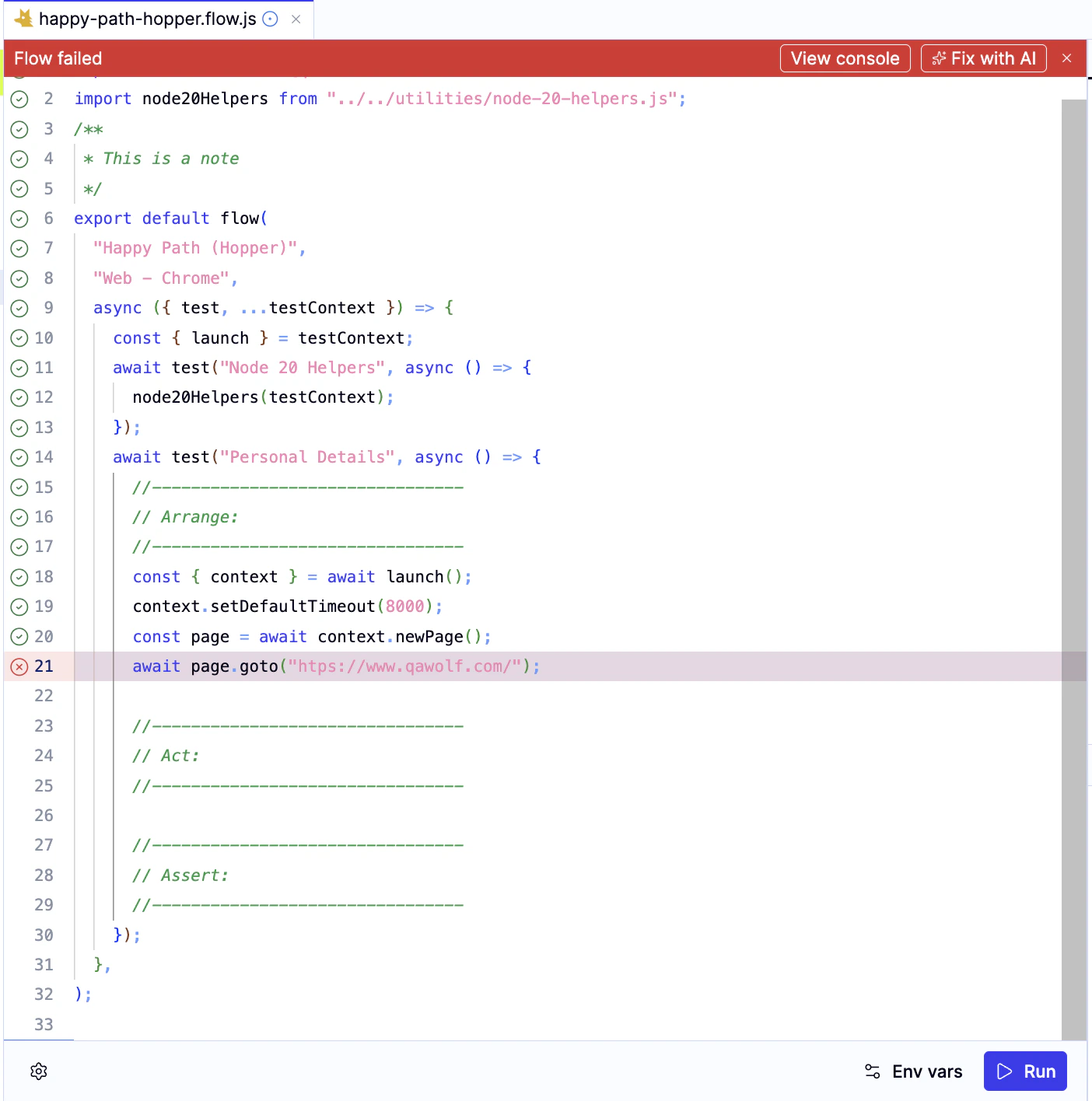1092x1101 pixels.
Task: Click the Env vars sliders icon
Action: [872, 1071]
